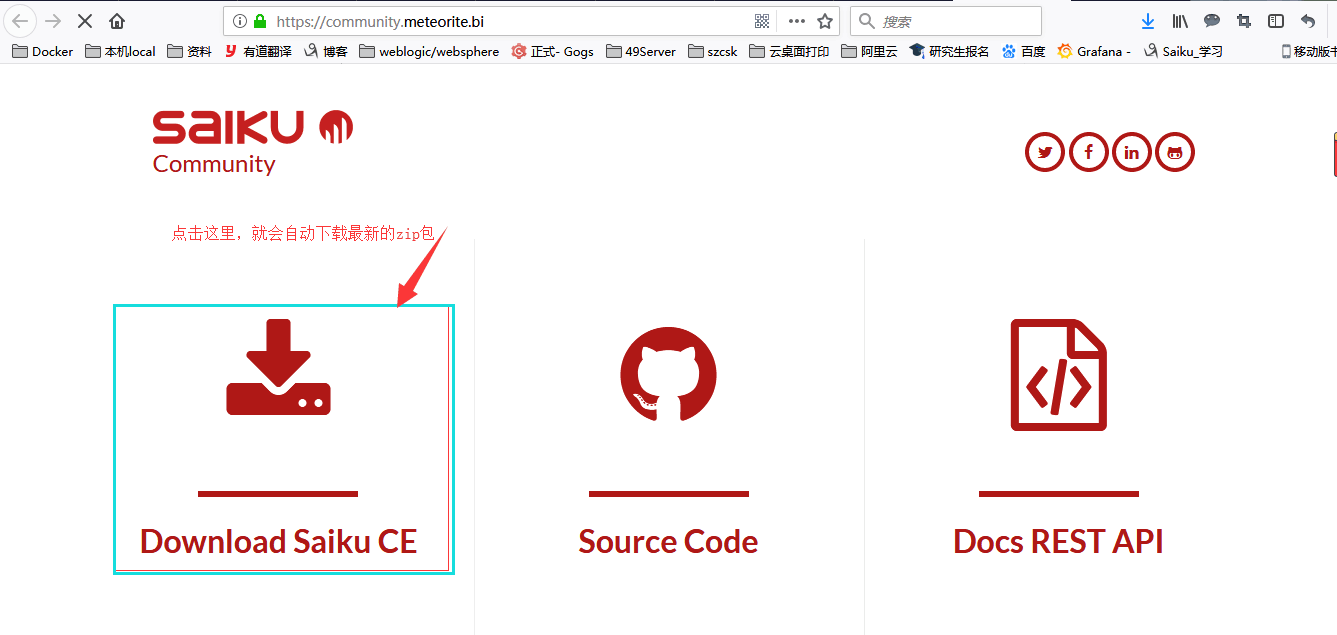Open the 49Server bookmark folder
1337x635 pixels.
coord(640,51)
